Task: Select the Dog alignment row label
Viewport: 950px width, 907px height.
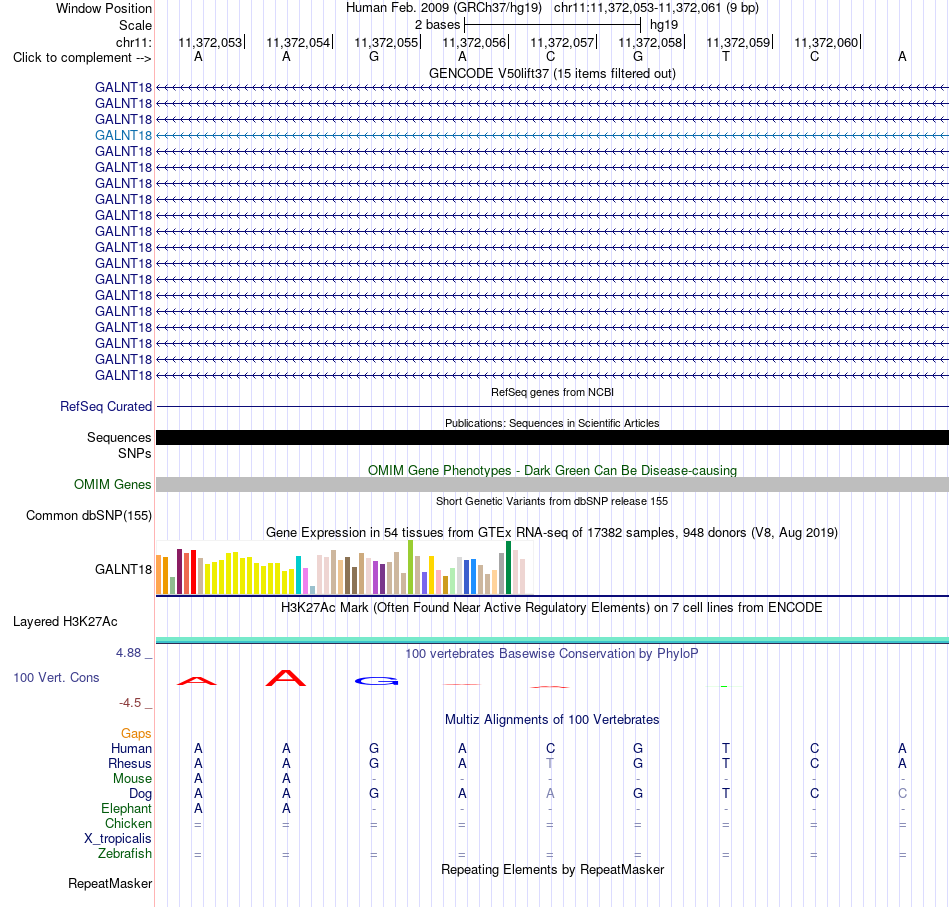Action: coord(140,794)
